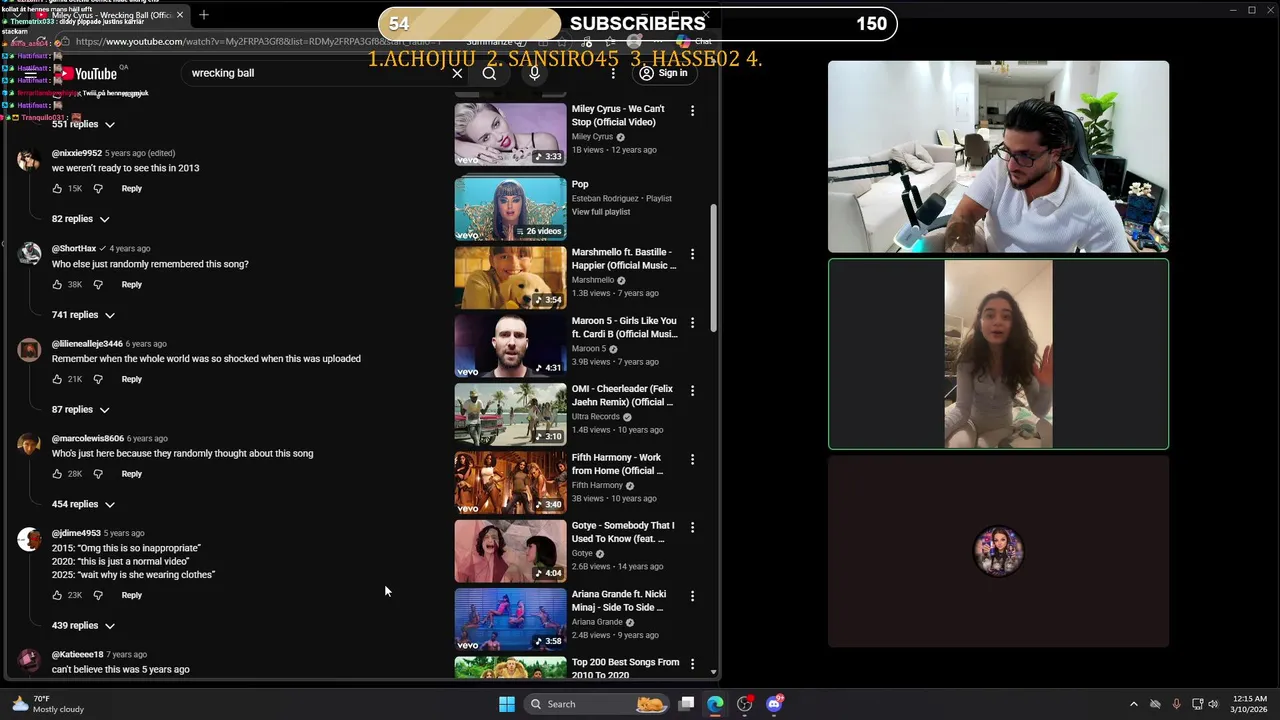Open Top 200 Best Songs From 2010 To 2020
Screen dimensions: 1280x720
tap(625, 668)
